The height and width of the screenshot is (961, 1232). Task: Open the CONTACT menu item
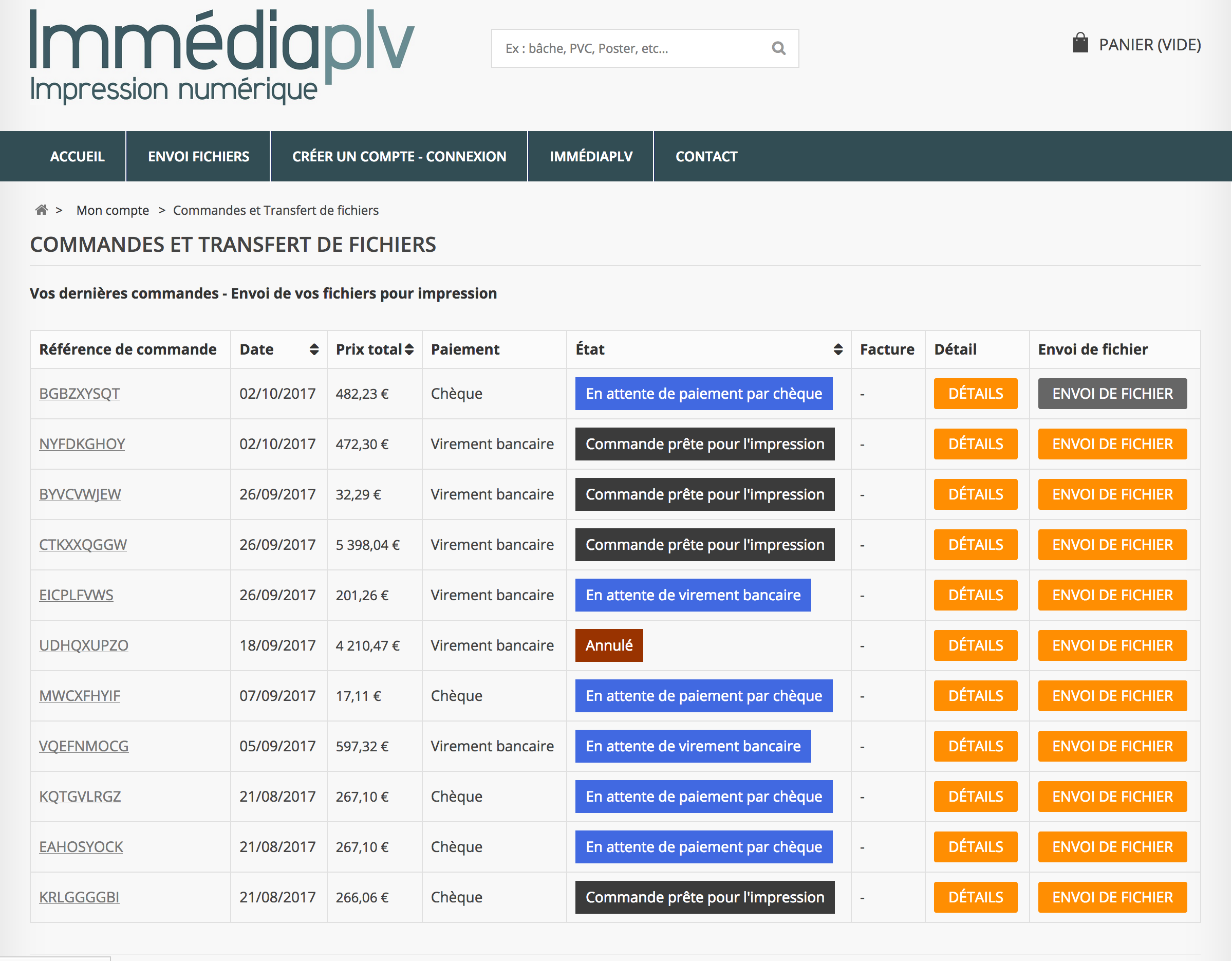click(x=706, y=156)
